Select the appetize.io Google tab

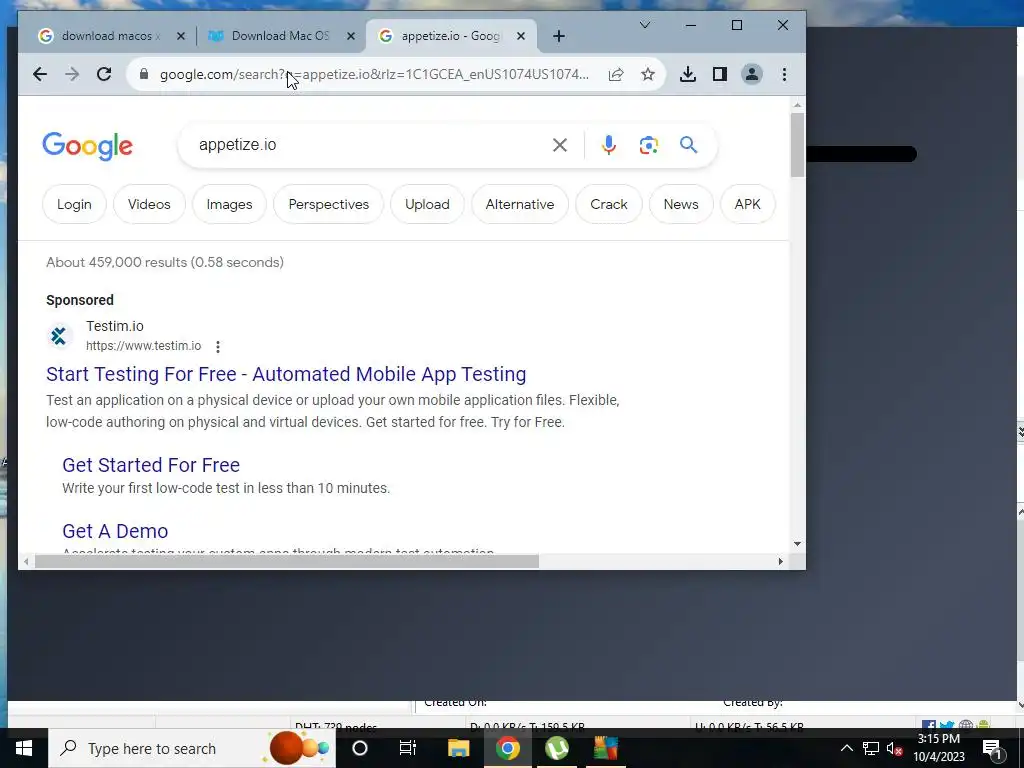click(x=451, y=36)
